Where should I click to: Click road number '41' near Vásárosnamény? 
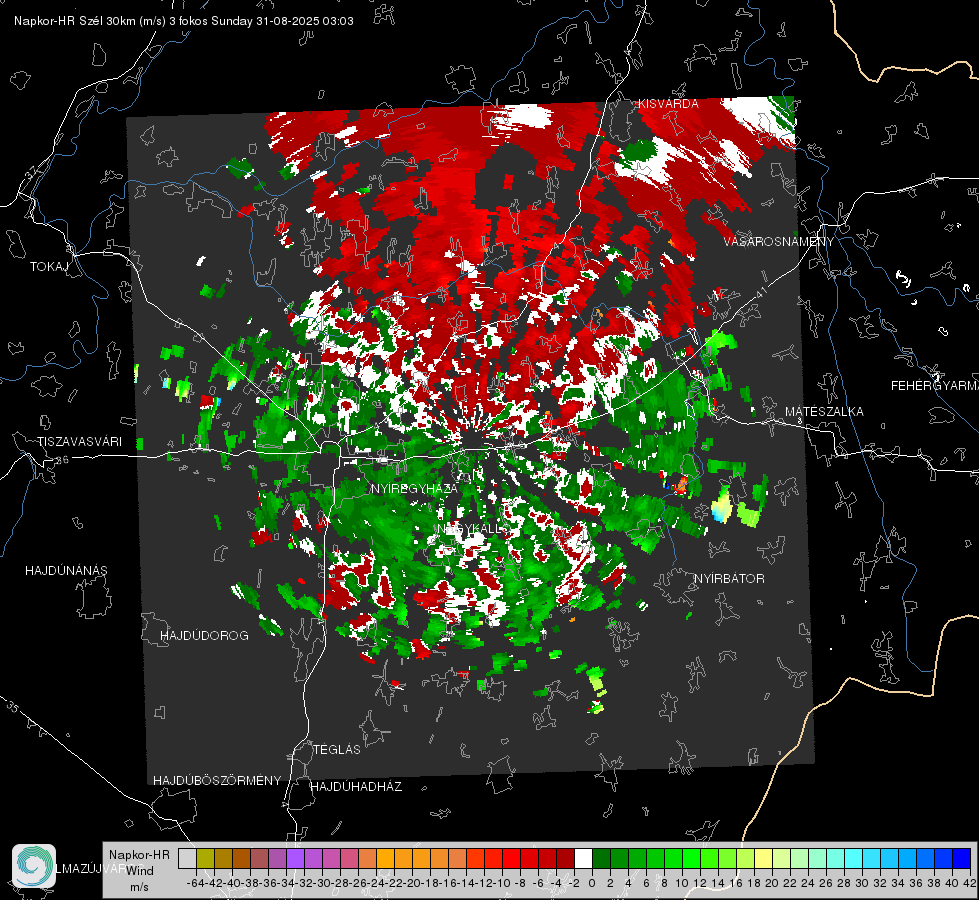tap(760, 293)
